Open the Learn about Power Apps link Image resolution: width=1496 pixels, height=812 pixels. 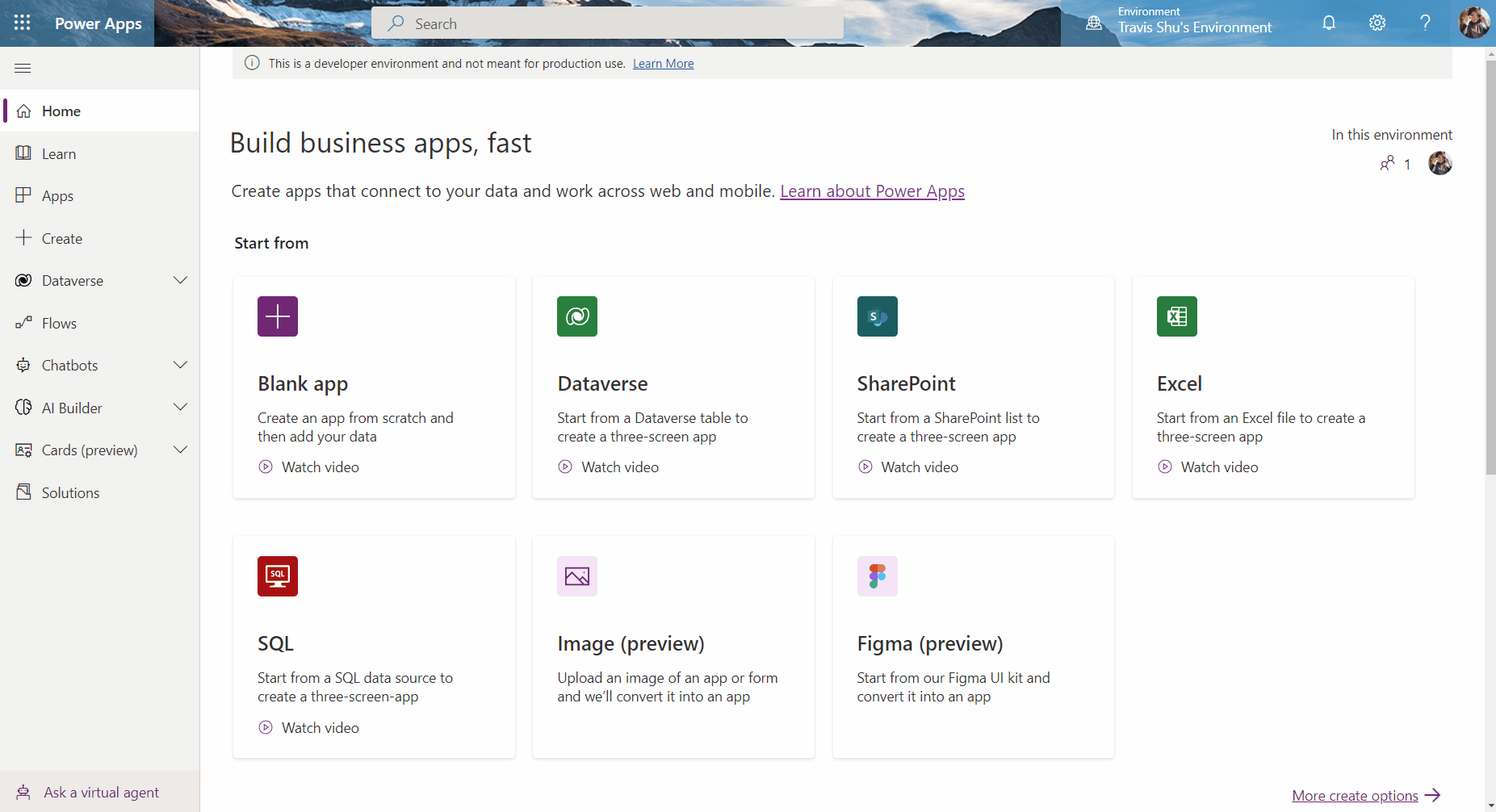pos(872,190)
